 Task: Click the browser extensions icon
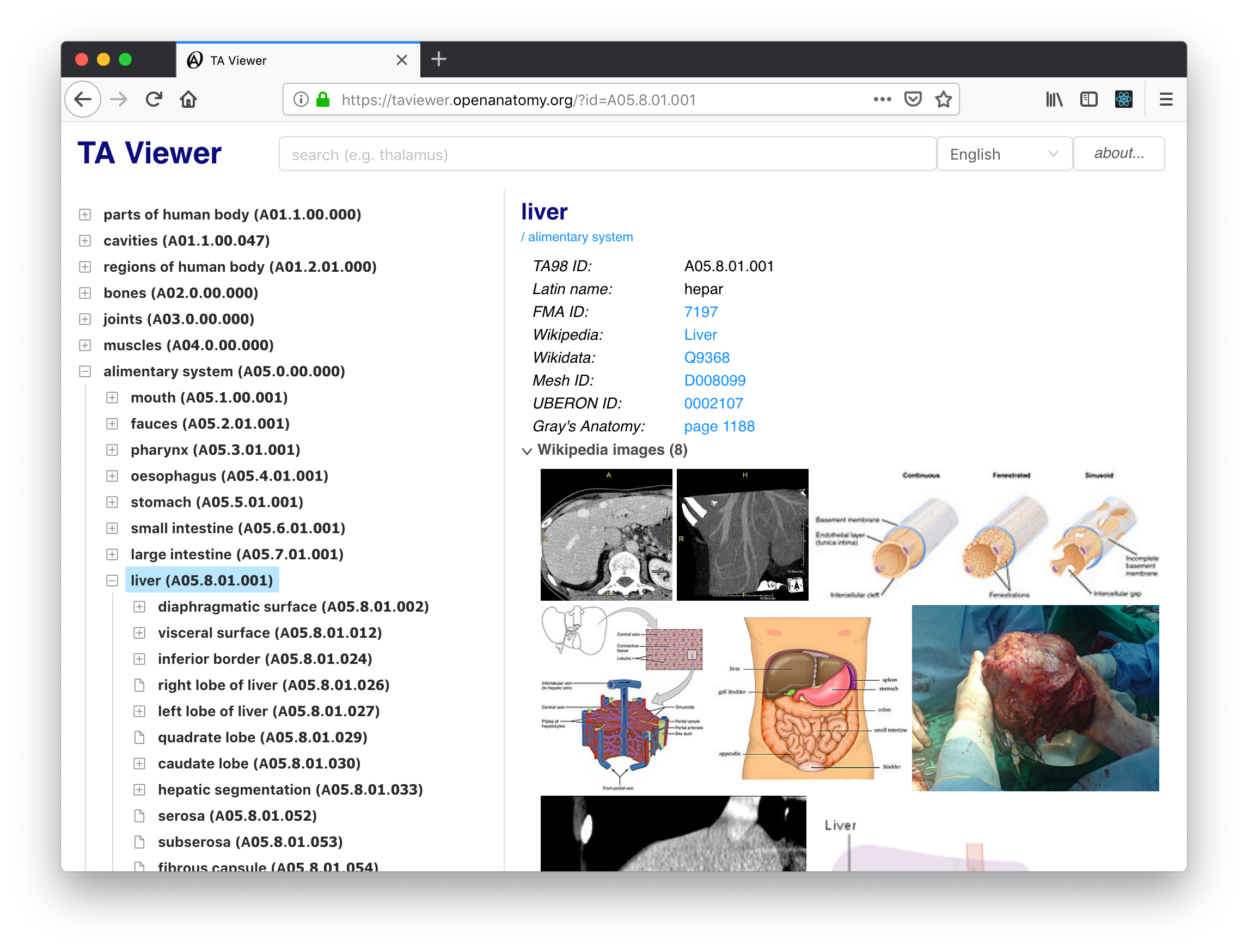point(1125,99)
